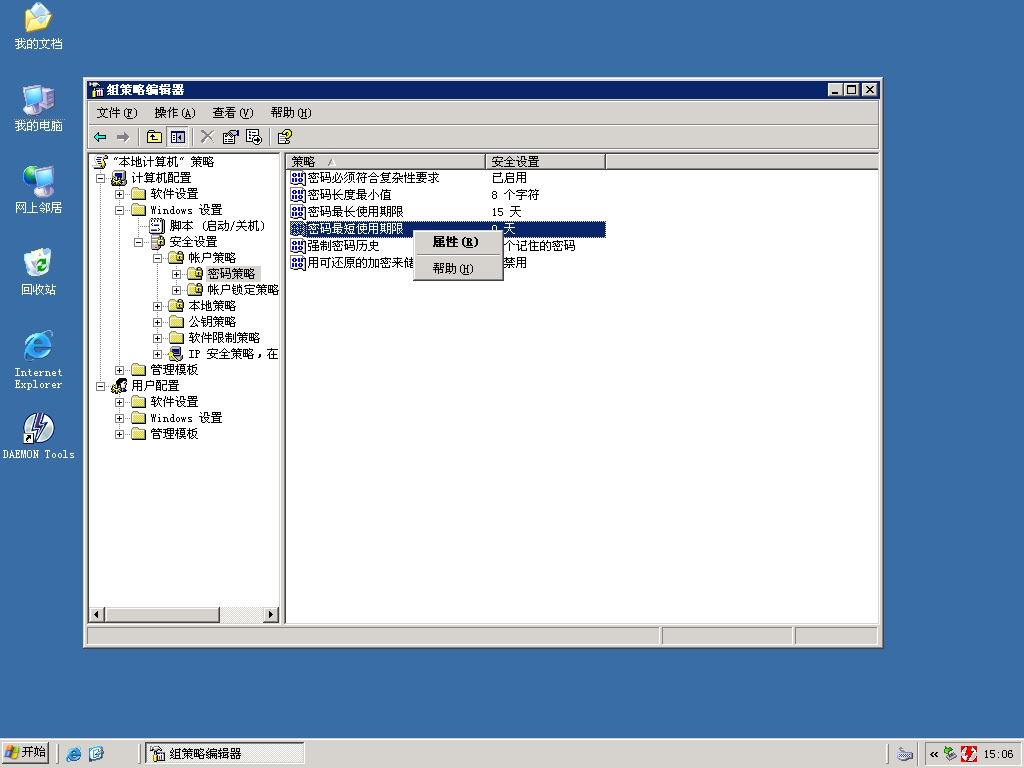Select 管理模板 under 计算机配置
Screen dimensions: 1024x768
[174, 370]
